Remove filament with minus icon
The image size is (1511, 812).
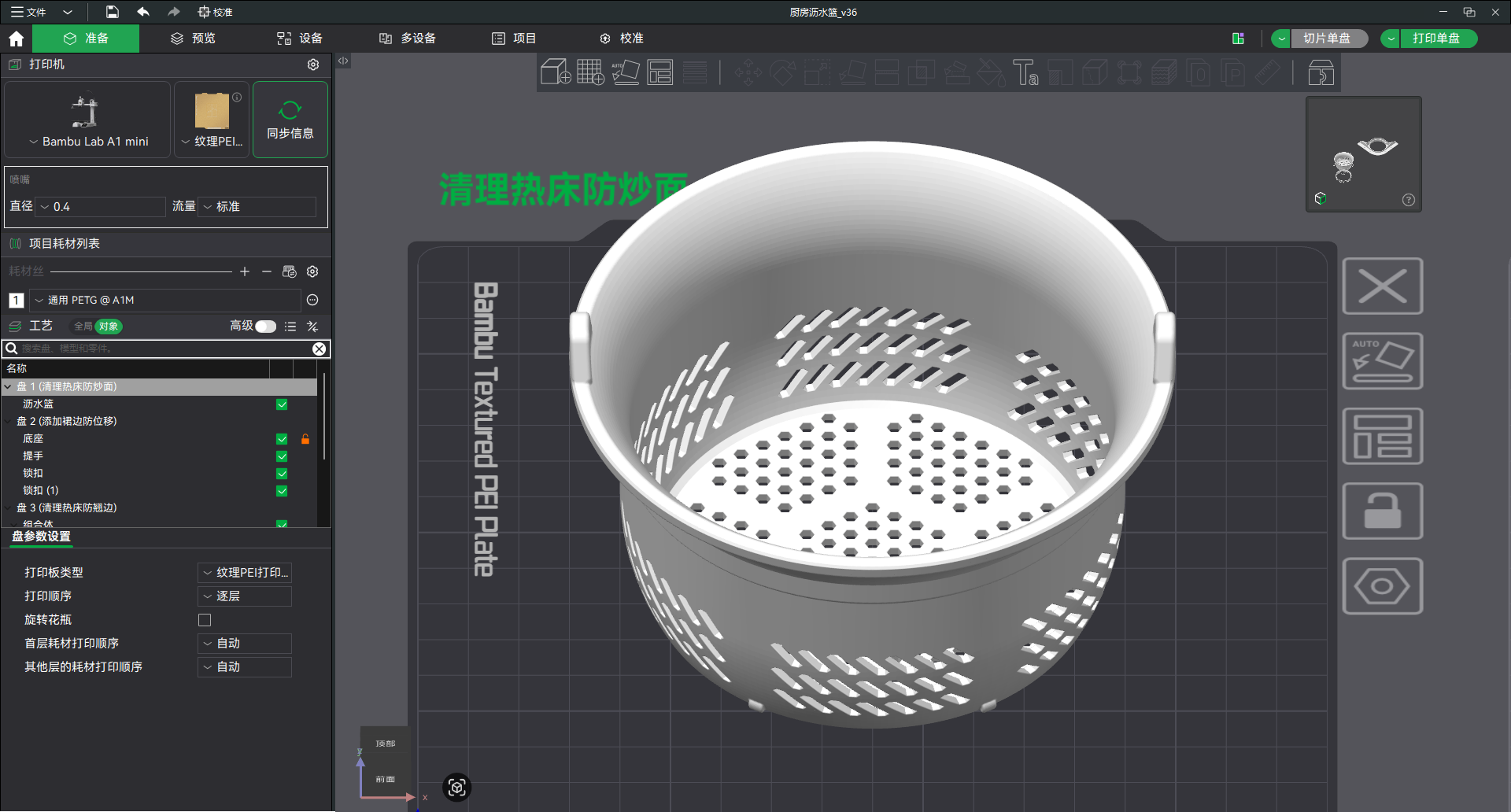(x=267, y=271)
